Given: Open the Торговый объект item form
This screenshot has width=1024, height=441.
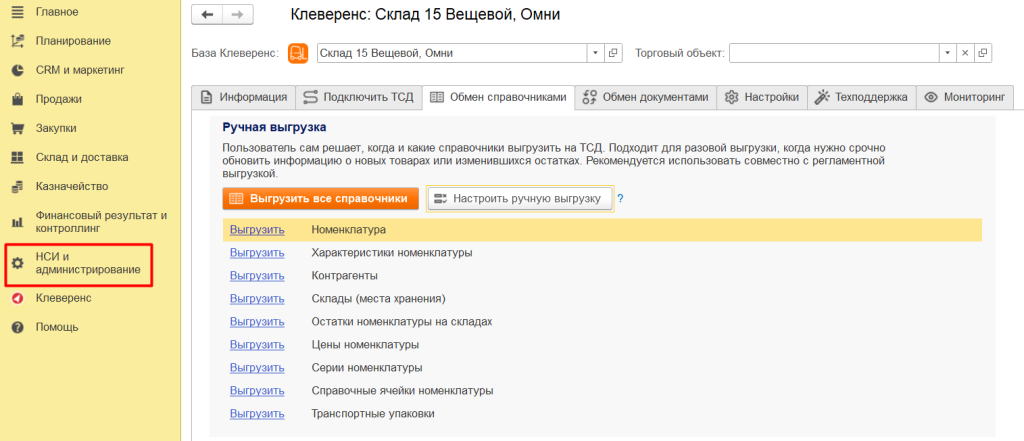Looking at the screenshot, I should 983,54.
